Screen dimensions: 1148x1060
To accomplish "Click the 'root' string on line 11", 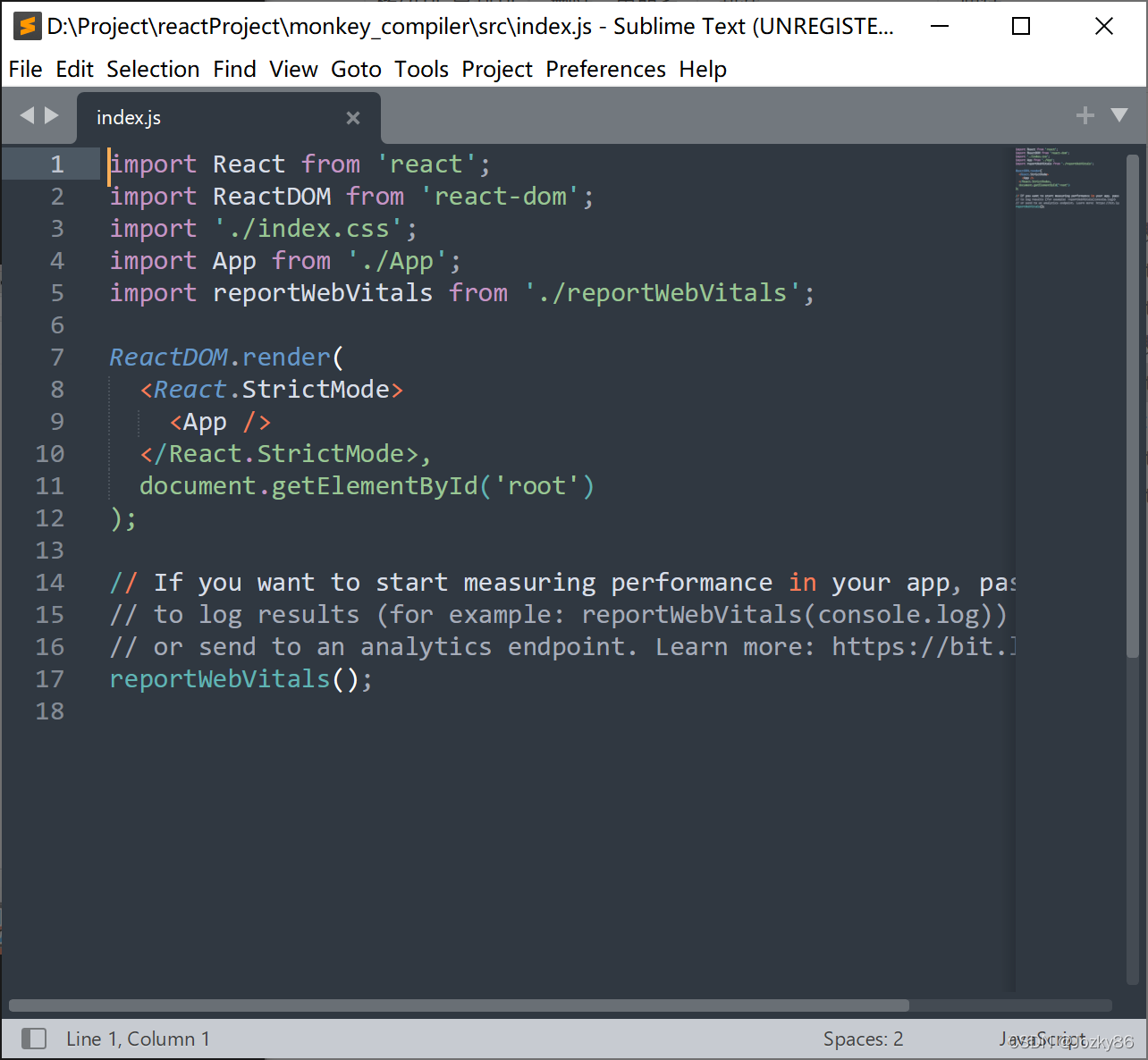I will click(x=537, y=486).
